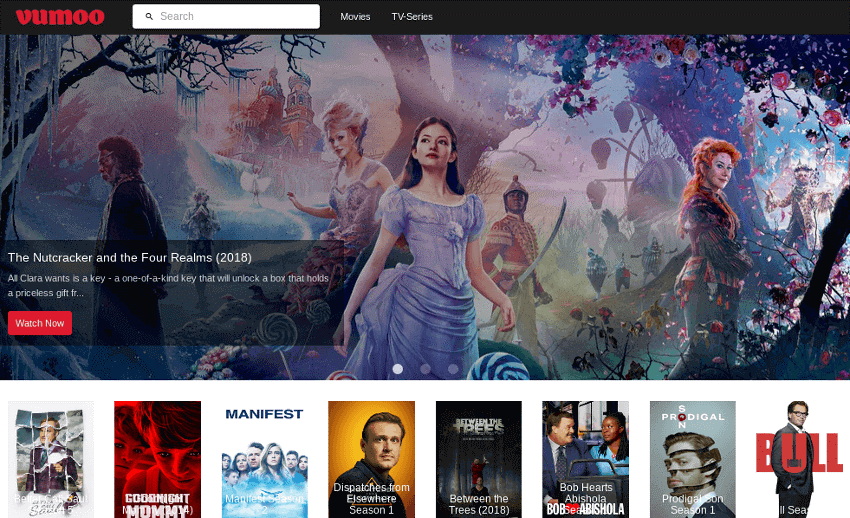Open the Bull season poster

pyautogui.click(x=799, y=459)
